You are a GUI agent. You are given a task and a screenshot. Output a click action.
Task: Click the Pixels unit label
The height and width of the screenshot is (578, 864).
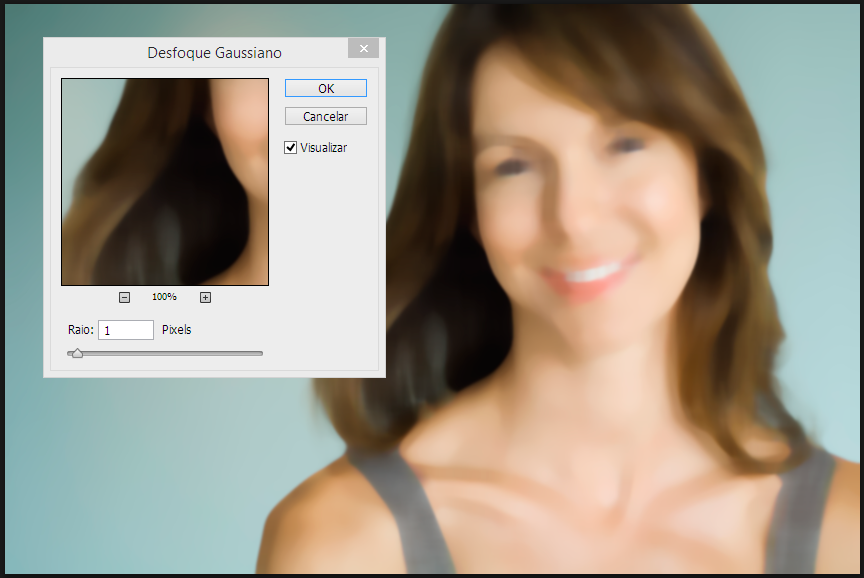(x=176, y=329)
